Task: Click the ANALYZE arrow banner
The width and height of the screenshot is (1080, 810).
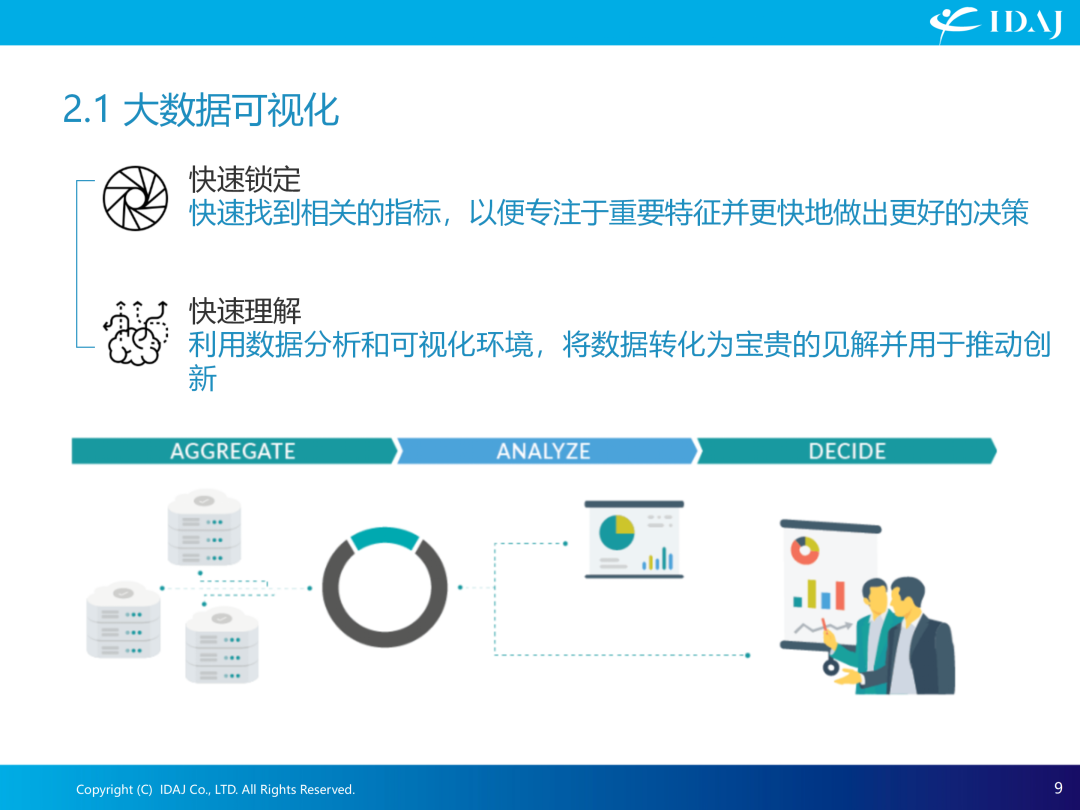Action: [x=547, y=451]
